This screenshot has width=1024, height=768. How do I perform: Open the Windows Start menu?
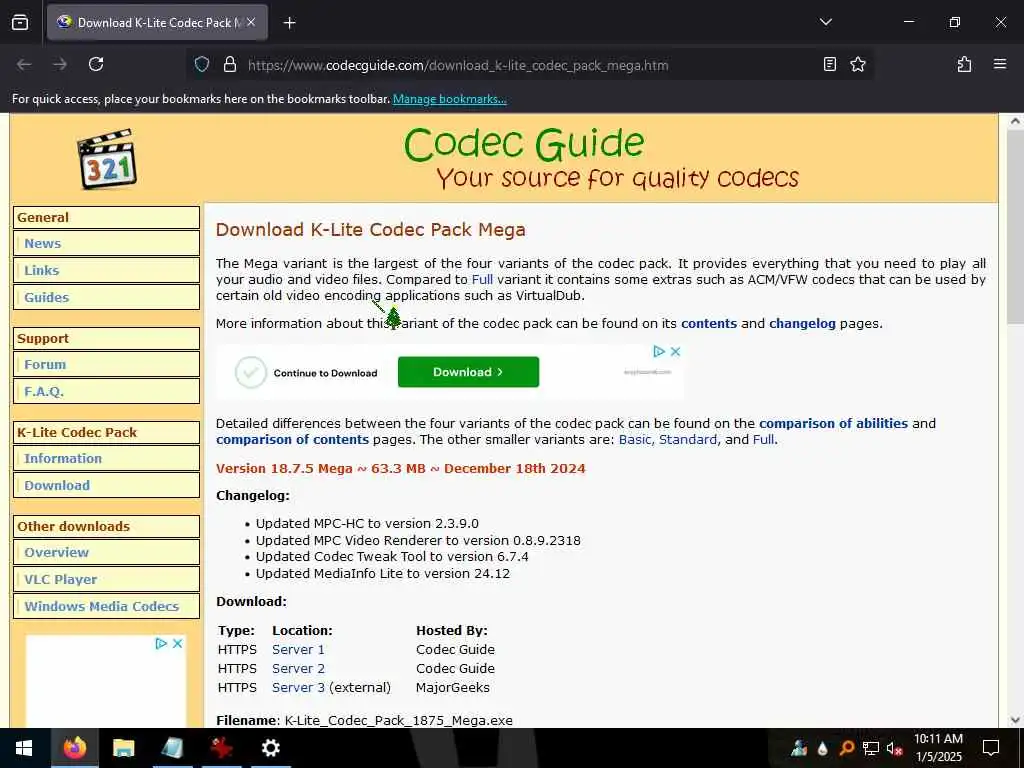point(24,748)
